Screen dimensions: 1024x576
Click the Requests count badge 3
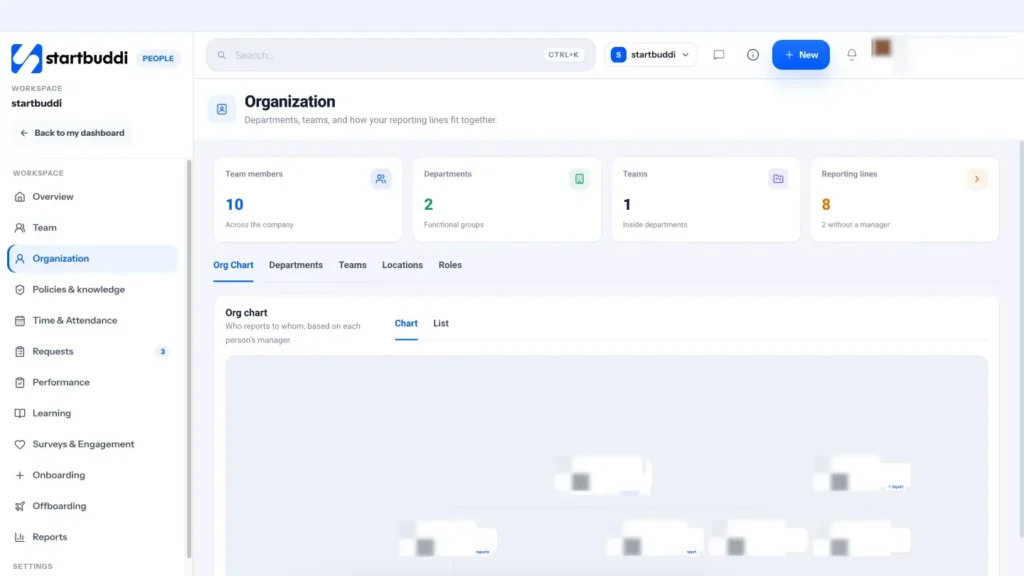coord(163,351)
